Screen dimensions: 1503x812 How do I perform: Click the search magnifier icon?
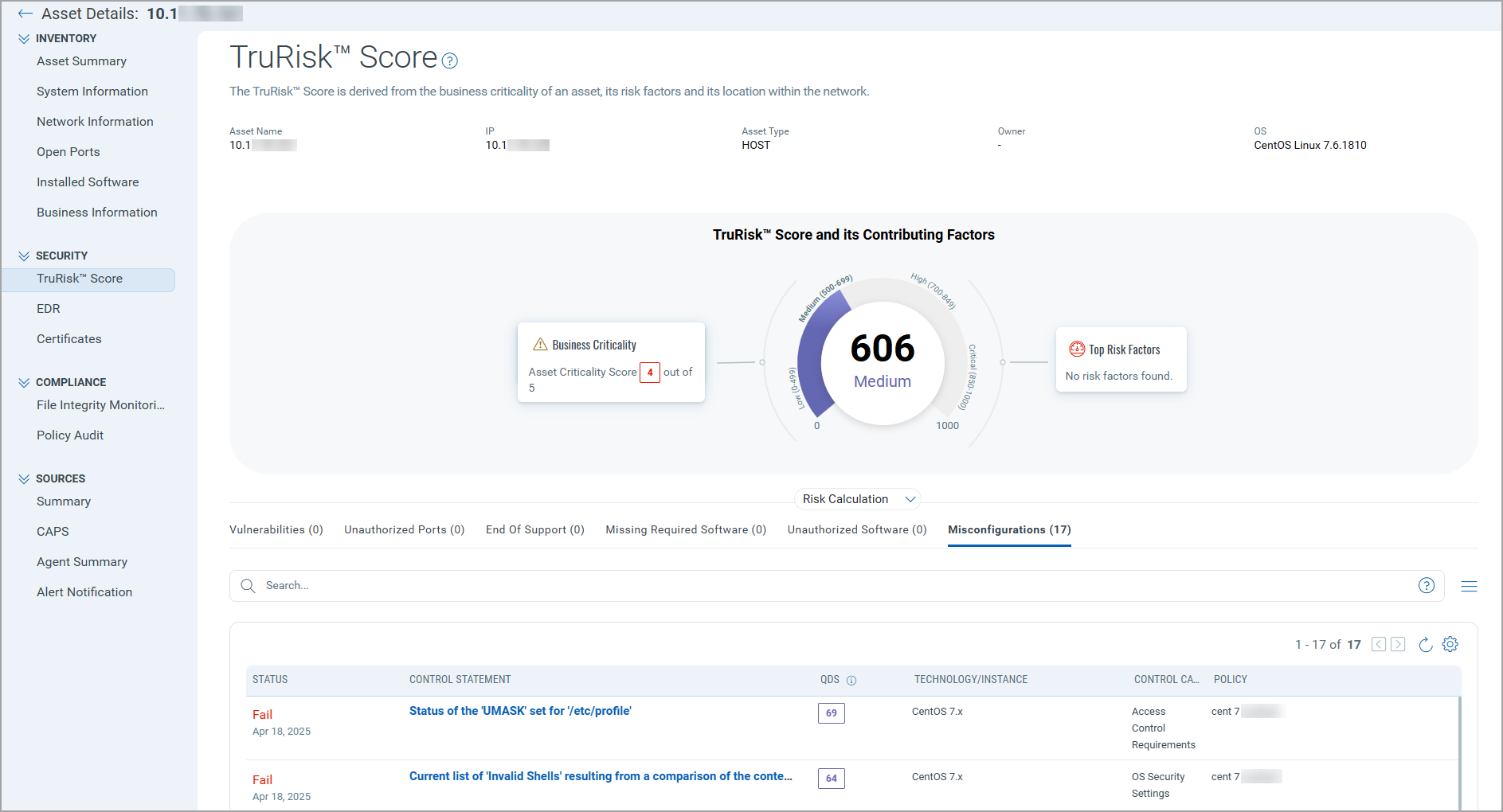[x=249, y=586]
